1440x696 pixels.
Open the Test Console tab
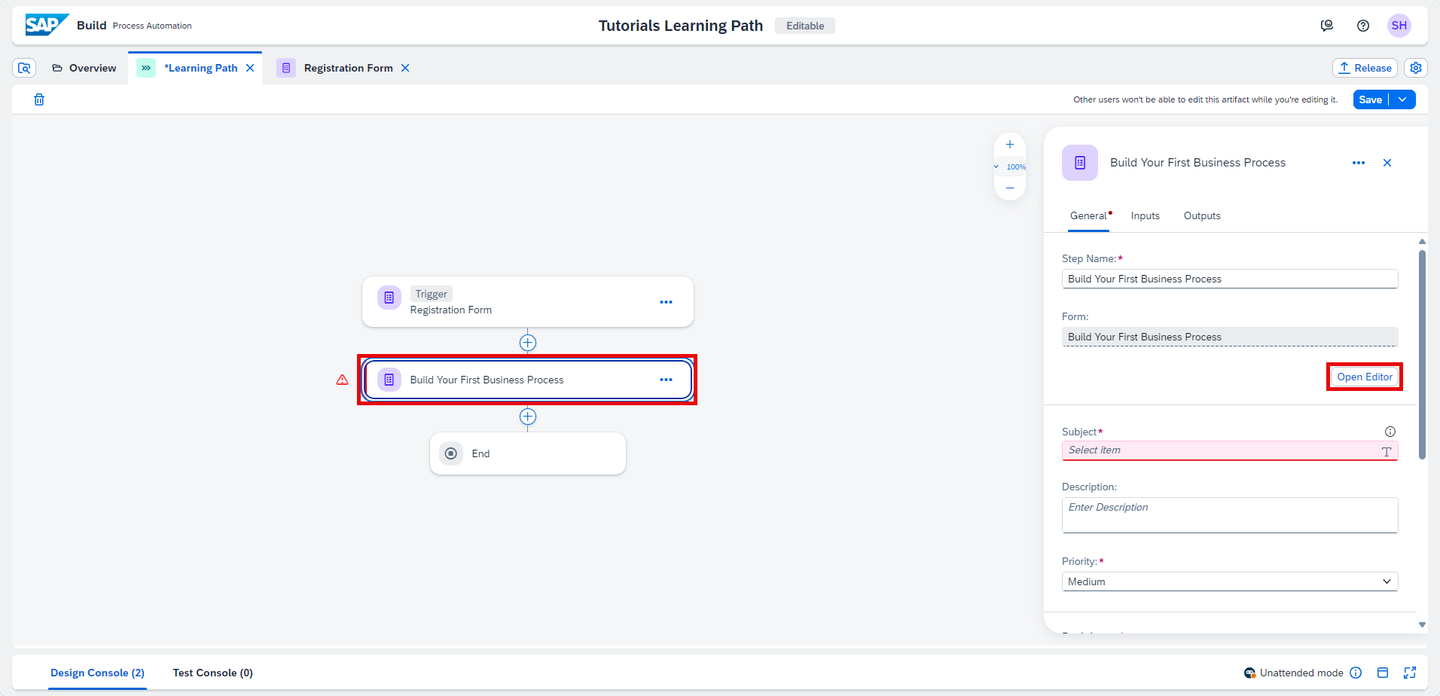pyautogui.click(x=213, y=673)
